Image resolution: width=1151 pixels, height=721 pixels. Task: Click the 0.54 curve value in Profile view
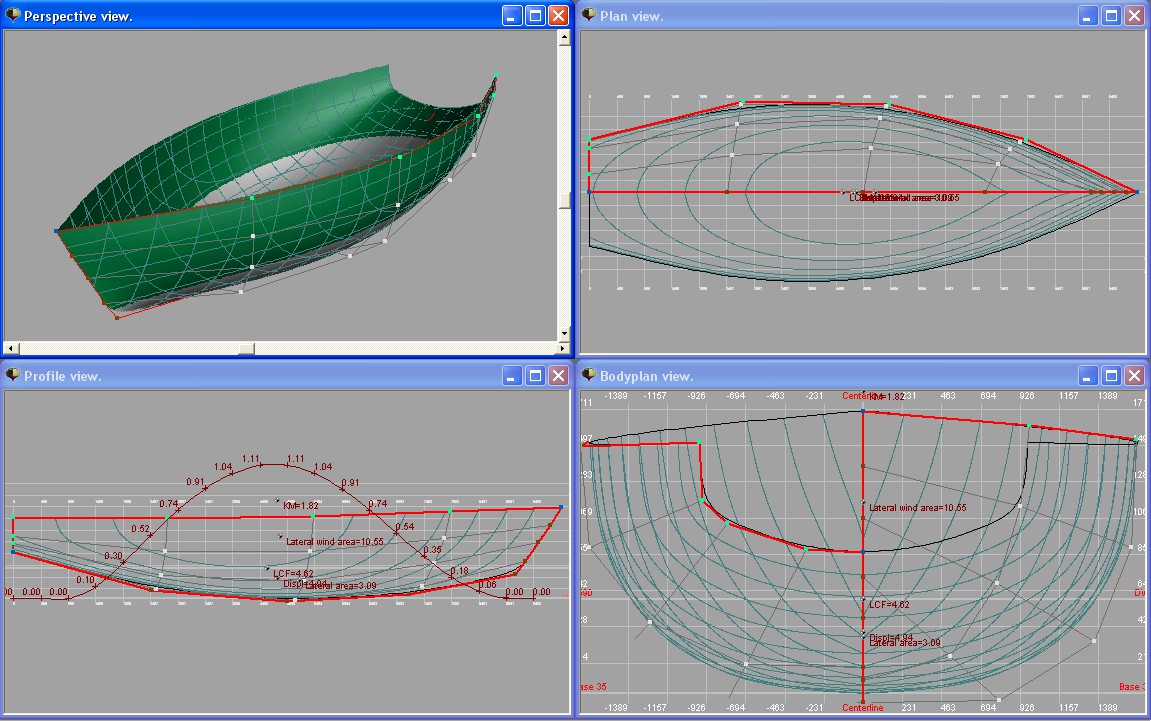(x=404, y=526)
